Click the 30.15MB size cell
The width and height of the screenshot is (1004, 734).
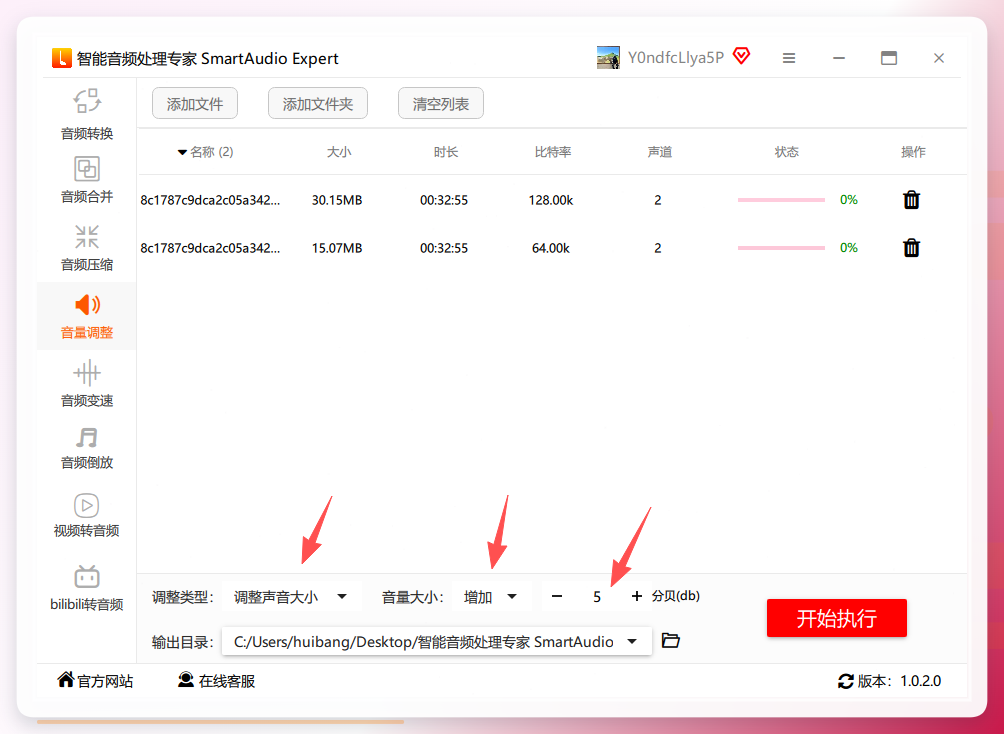337,200
